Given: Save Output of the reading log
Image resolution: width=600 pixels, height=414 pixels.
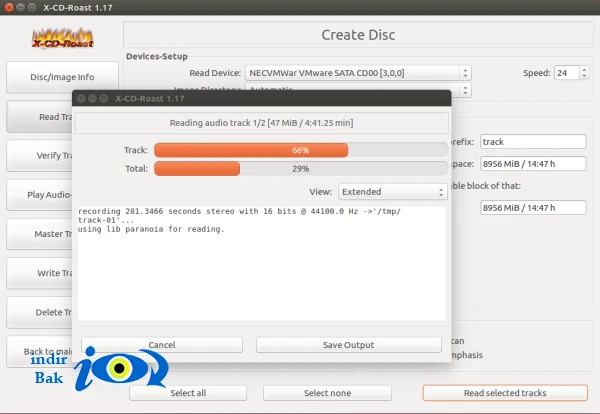Looking at the screenshot, I should click(349, 345).
